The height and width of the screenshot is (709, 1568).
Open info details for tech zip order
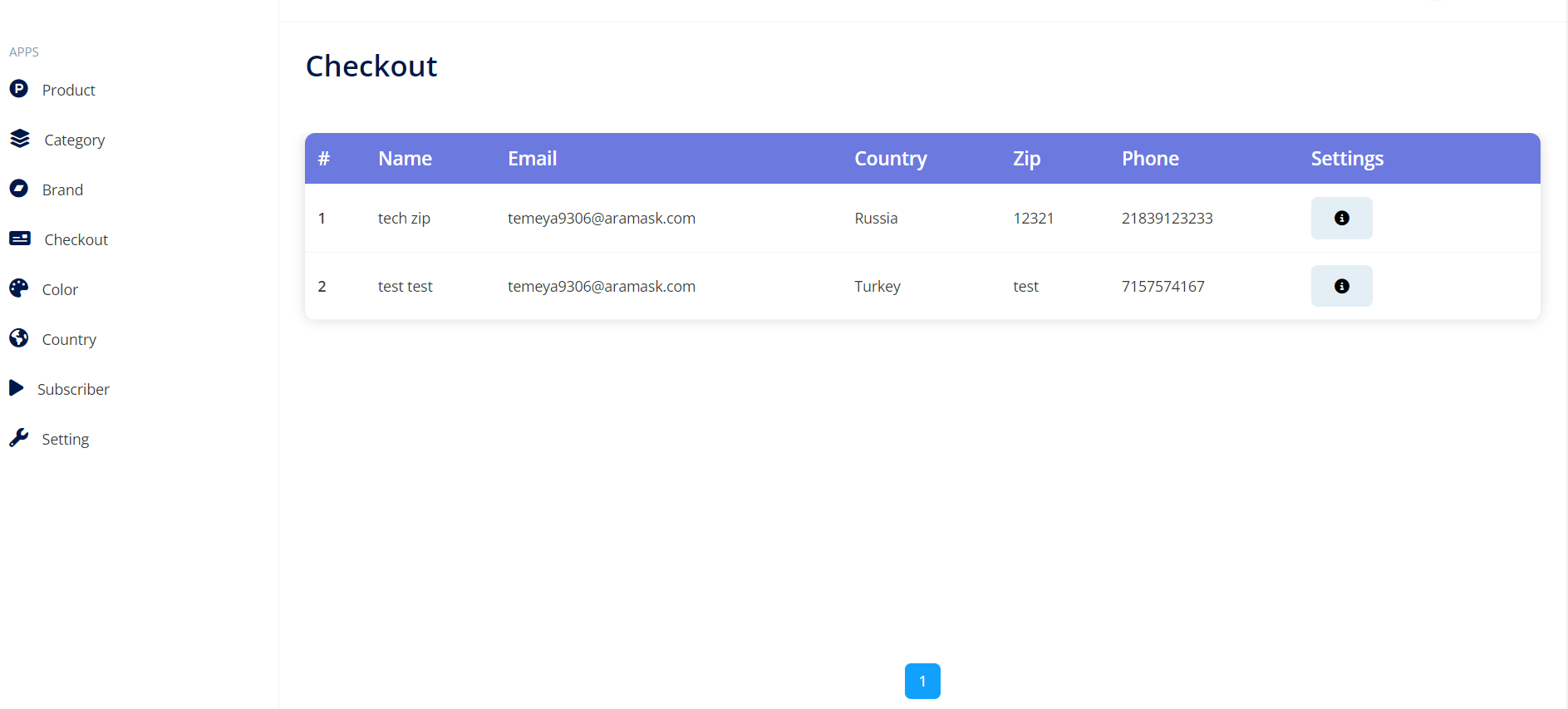(x=1341, y=219)
